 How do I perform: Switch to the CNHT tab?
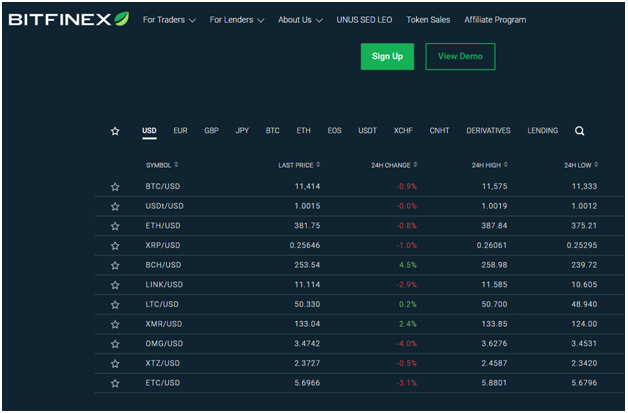point(439,131)
